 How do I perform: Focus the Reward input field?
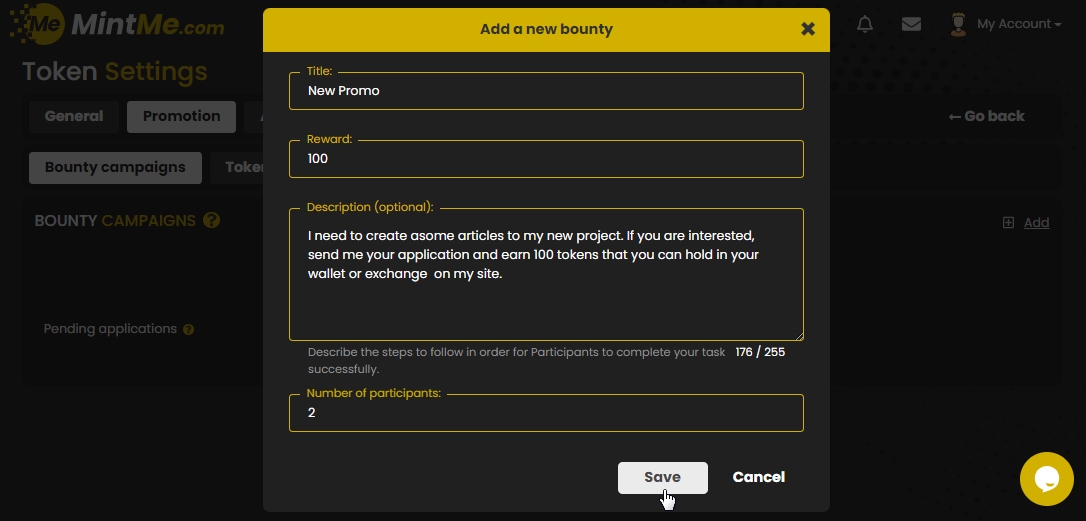[x=546, y=159]
